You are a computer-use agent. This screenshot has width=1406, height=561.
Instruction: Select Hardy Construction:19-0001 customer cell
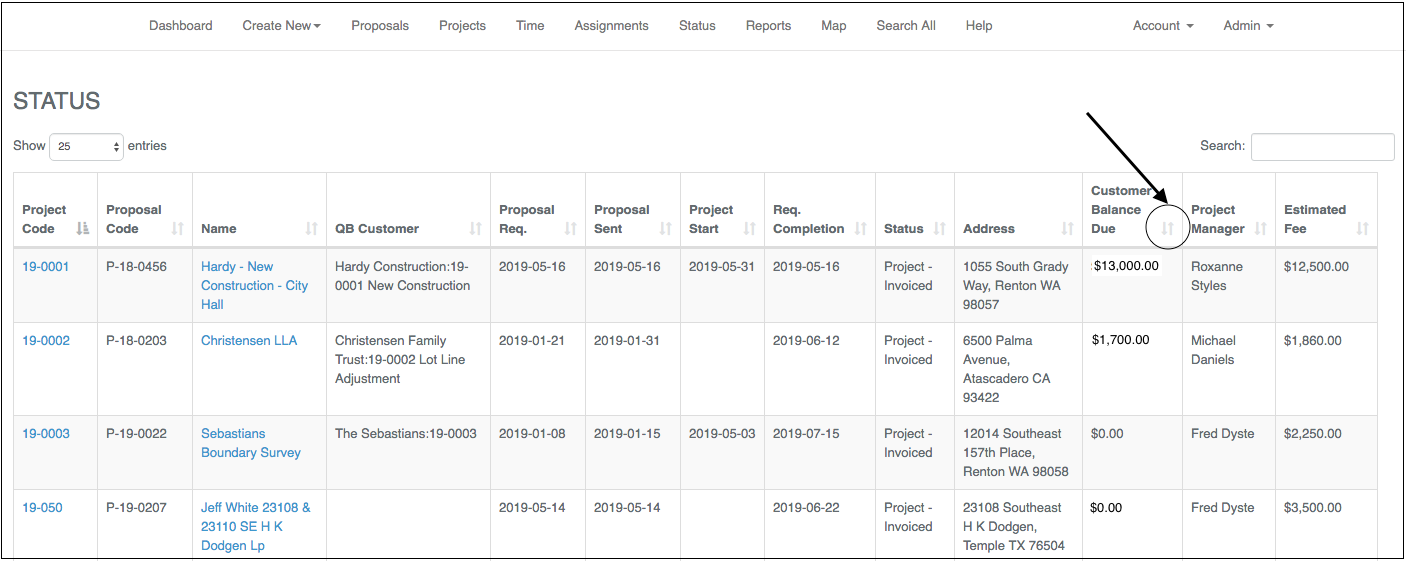pyautogui.click(x=408, y=285)
